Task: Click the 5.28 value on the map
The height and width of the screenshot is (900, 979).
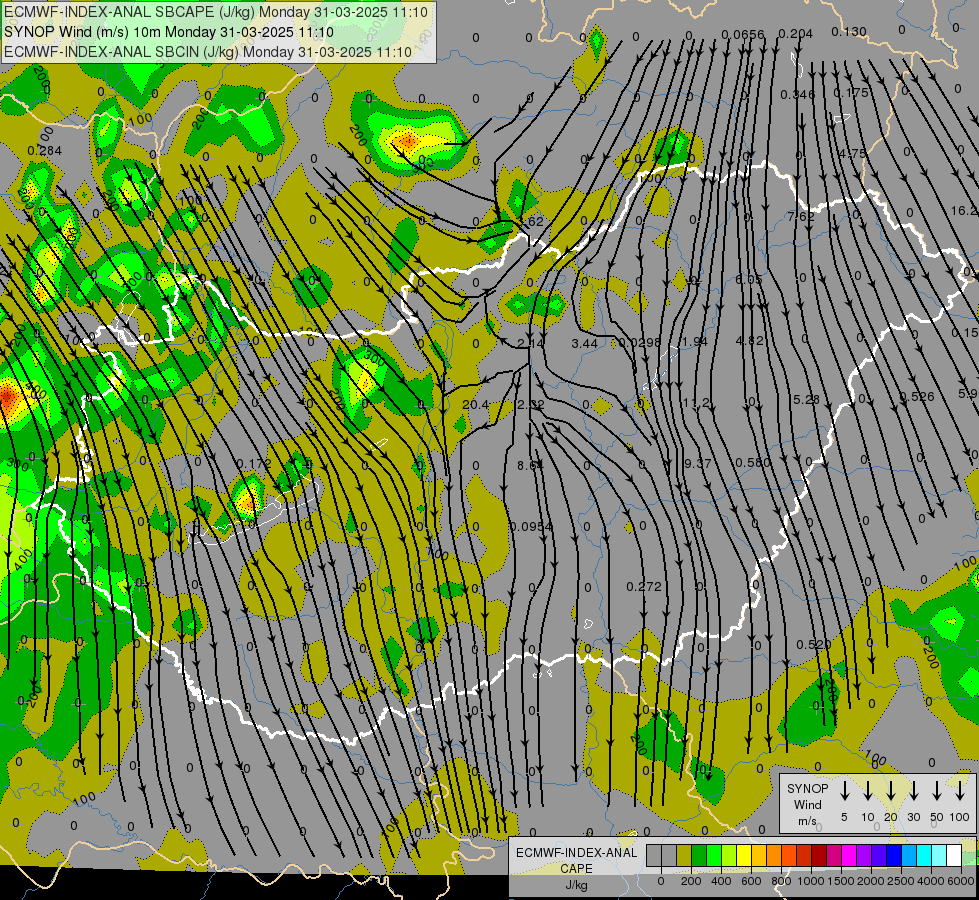Action: (x=805, y=399)
